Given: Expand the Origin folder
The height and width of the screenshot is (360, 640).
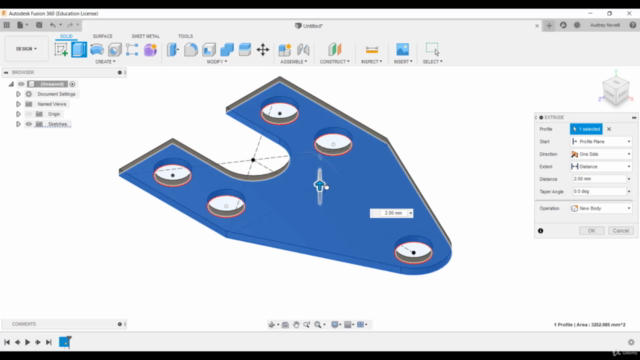Looking at the screenshot, I should [18, 114].
